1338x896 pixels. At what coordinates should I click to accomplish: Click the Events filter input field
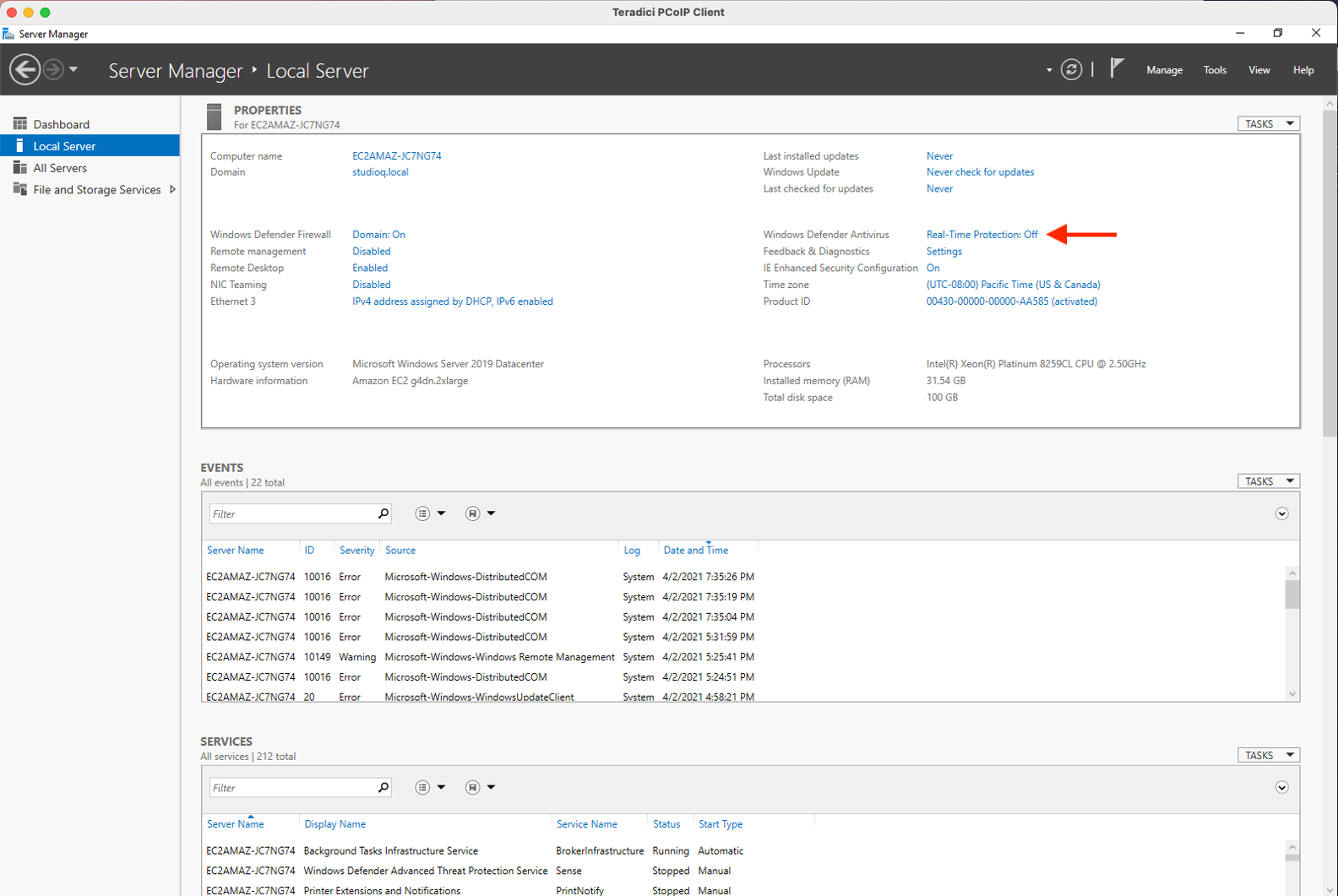tap(292, 513)
